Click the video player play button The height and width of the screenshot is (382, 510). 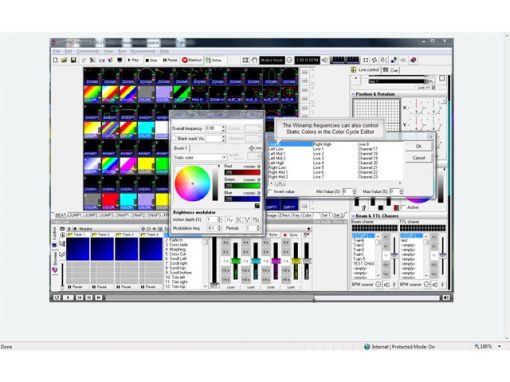[68, 297]
